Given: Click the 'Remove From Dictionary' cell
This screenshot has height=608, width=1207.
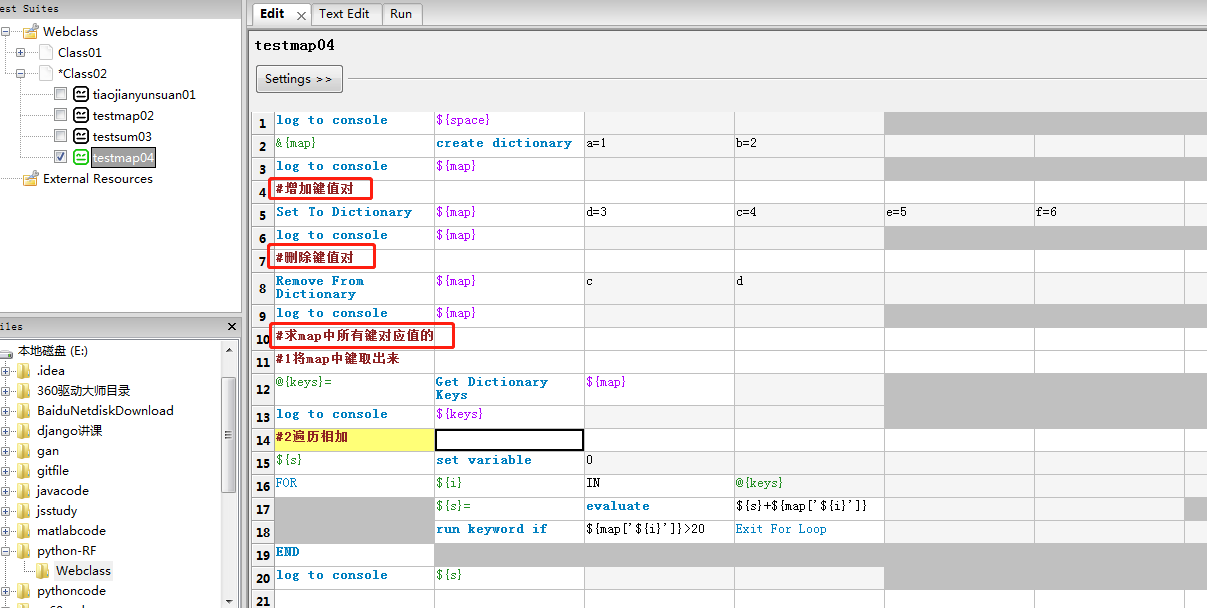Looking at the screenshot, I should pos(354,287).
